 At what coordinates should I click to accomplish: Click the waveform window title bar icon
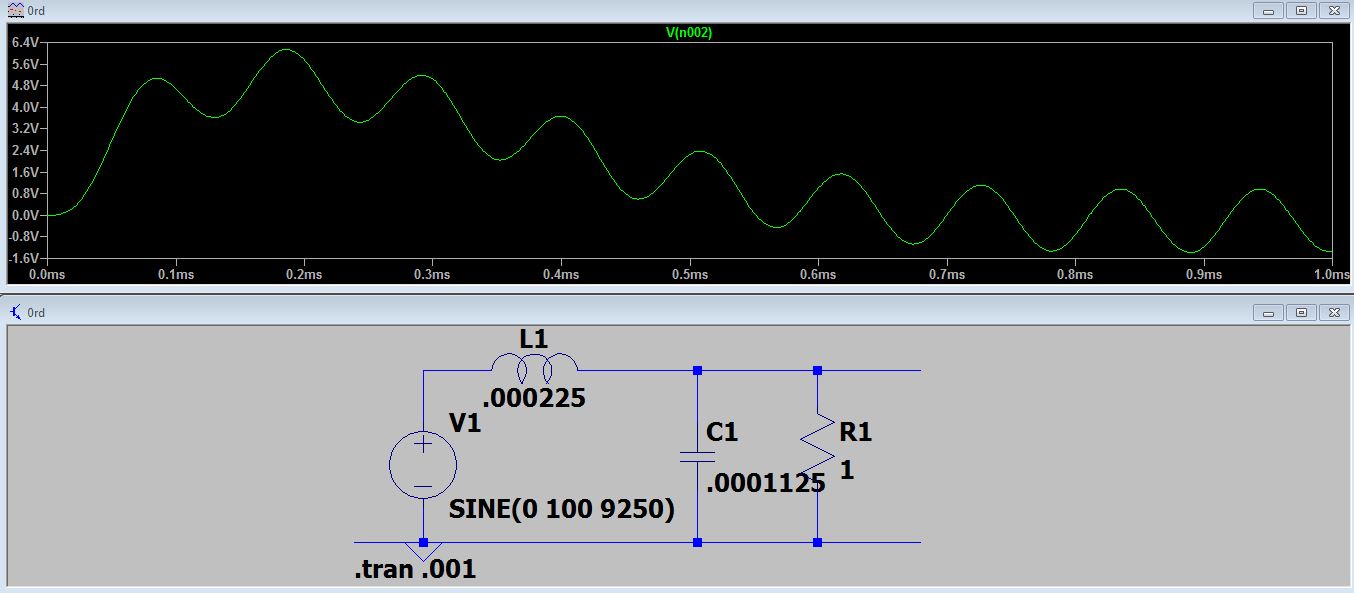pos(15,10)
